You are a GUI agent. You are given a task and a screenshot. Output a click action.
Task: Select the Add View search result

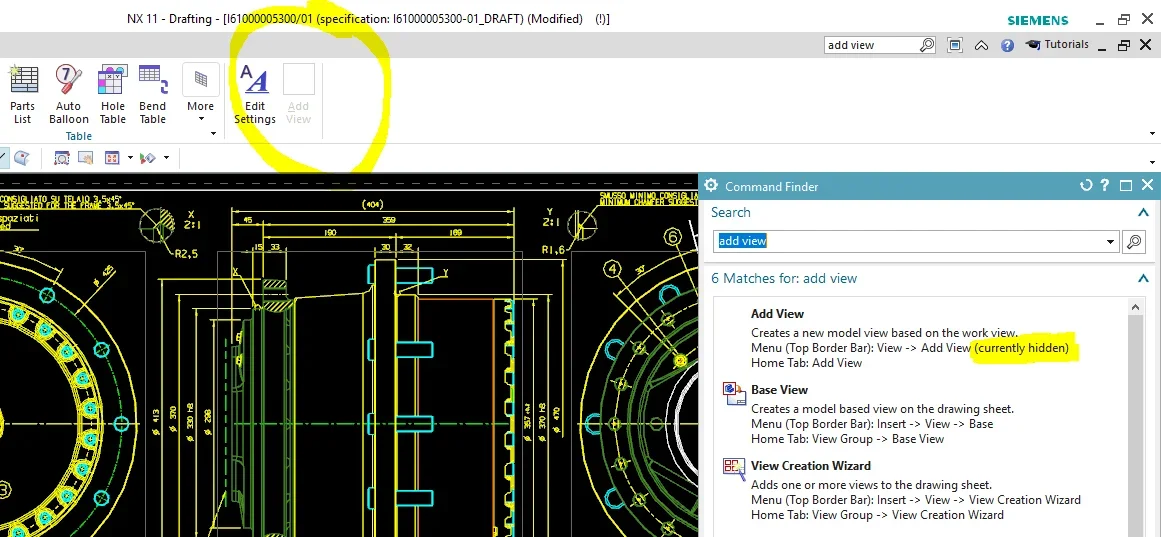(x=777, y=314)
